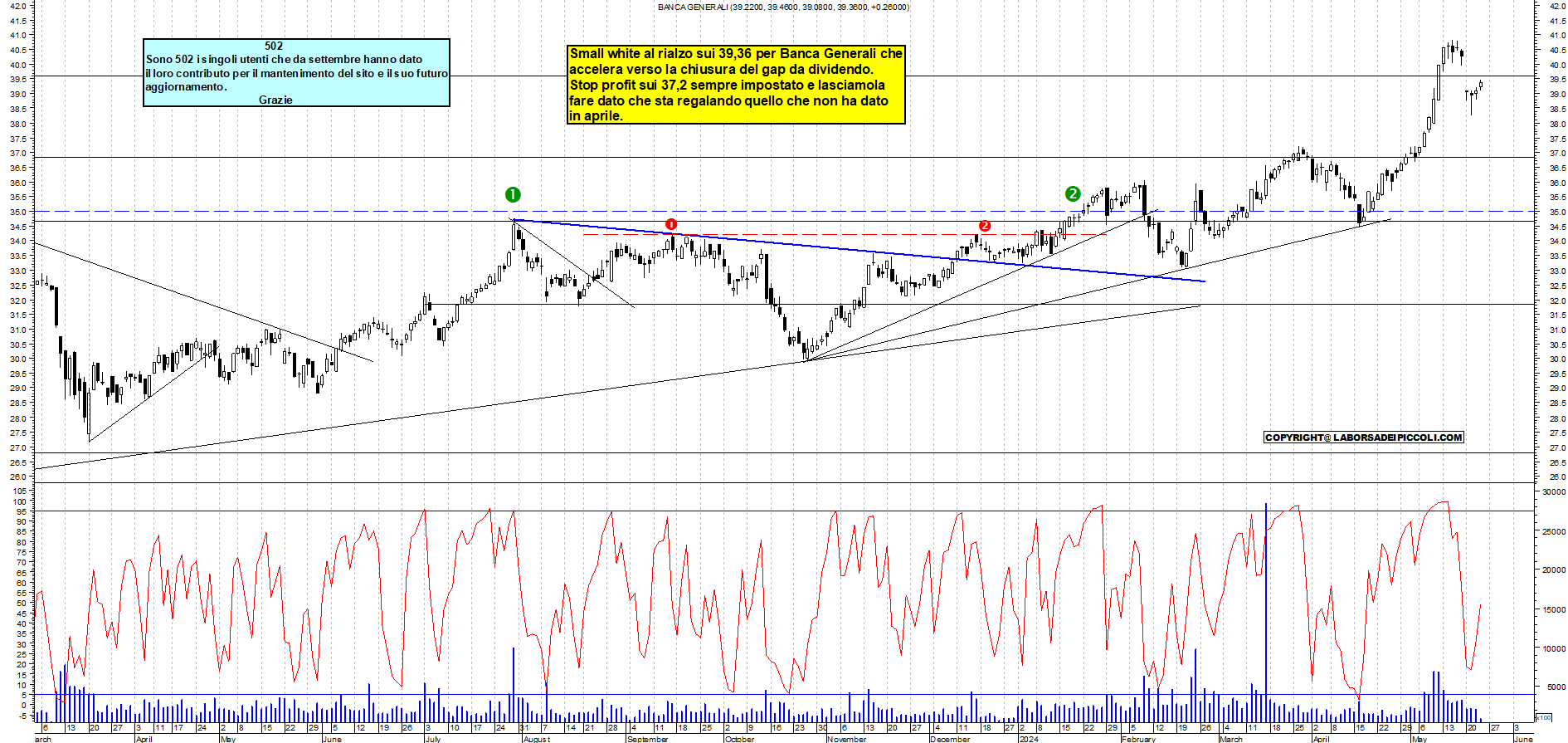Viewport: 1568px width, 743px height.
Task: Click the '105' oscillator axis value
Action: (19, 491)
